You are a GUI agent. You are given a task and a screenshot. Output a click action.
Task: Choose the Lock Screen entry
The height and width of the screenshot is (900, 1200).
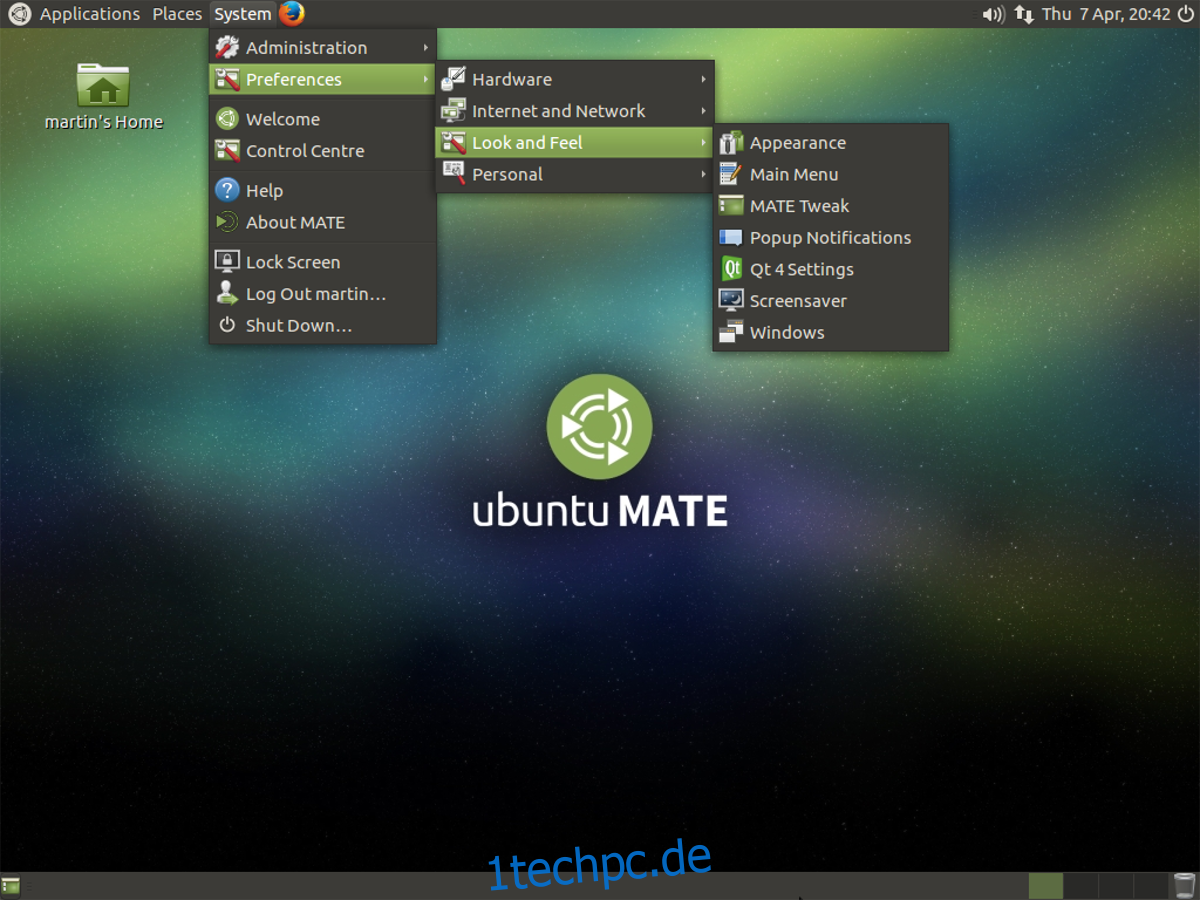coord(323,262)
